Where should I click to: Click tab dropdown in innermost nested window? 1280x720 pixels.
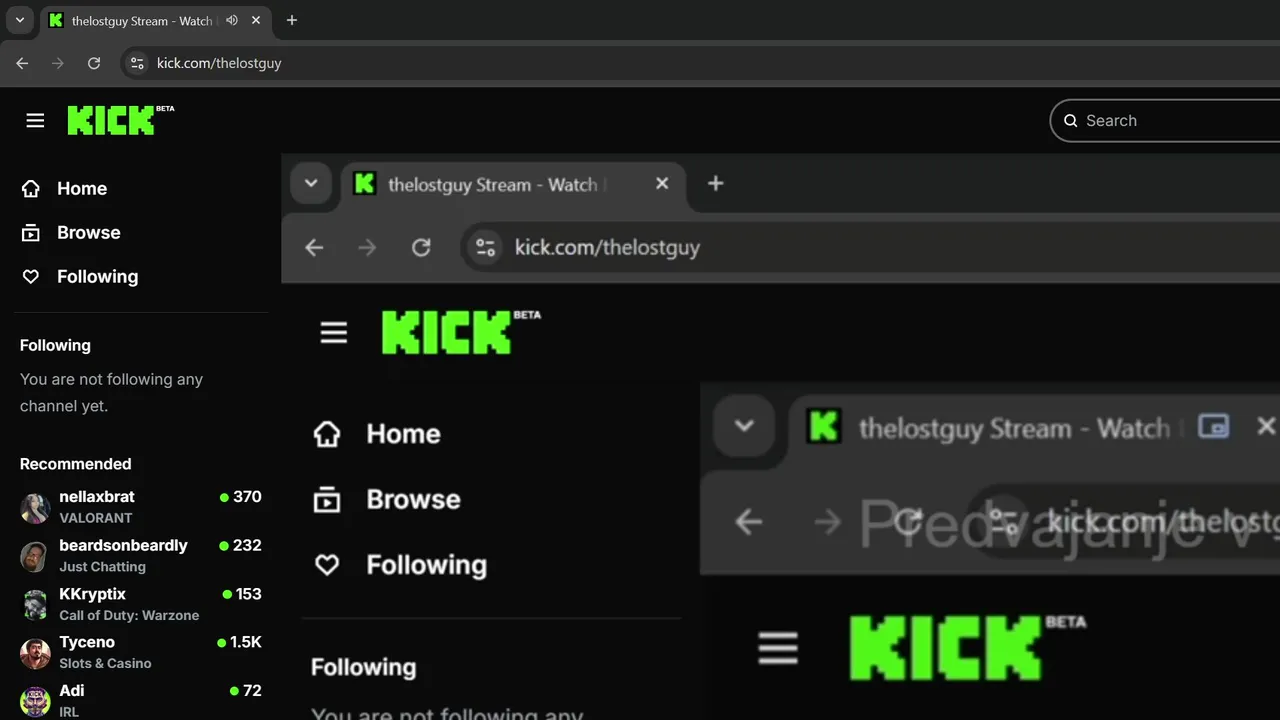coord(744,426)
